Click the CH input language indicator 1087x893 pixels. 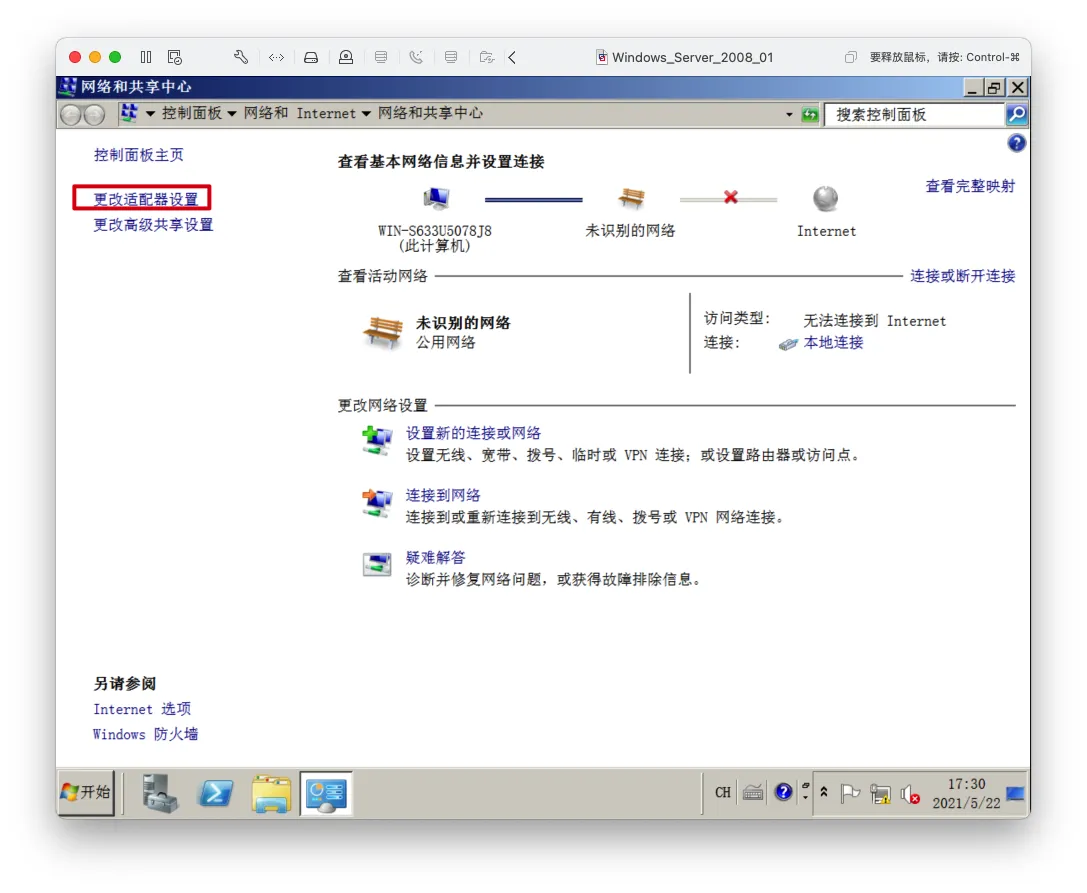point(722,792)
